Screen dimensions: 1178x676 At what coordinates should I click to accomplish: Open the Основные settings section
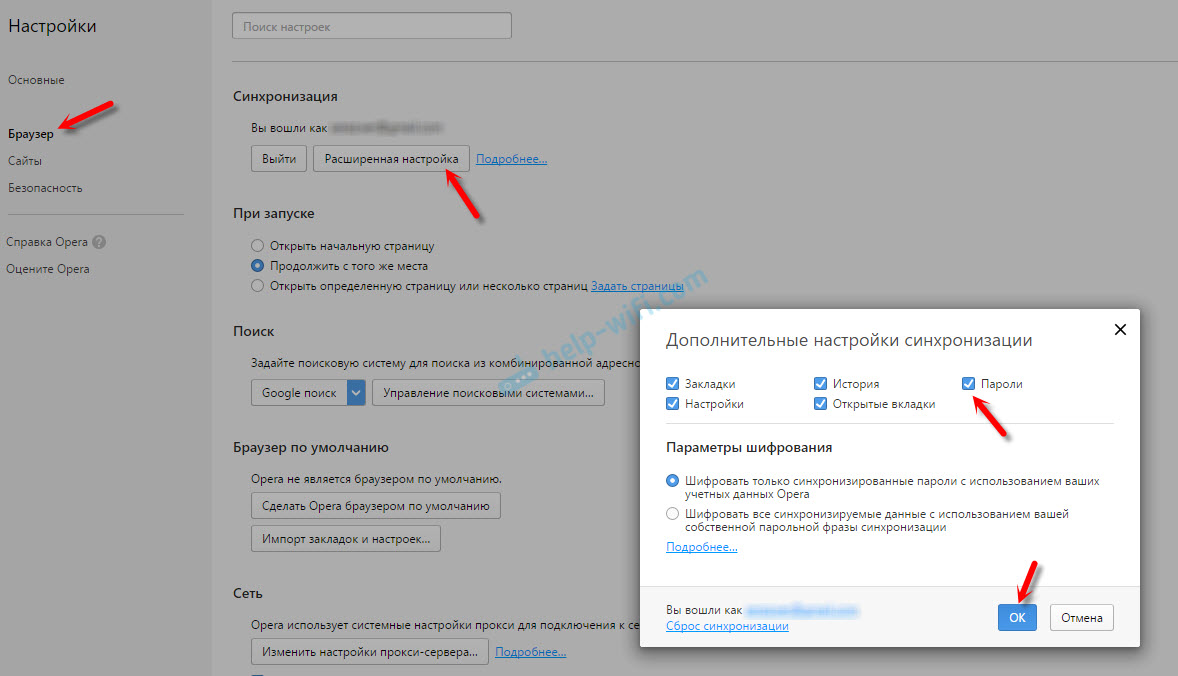(36, 80)
